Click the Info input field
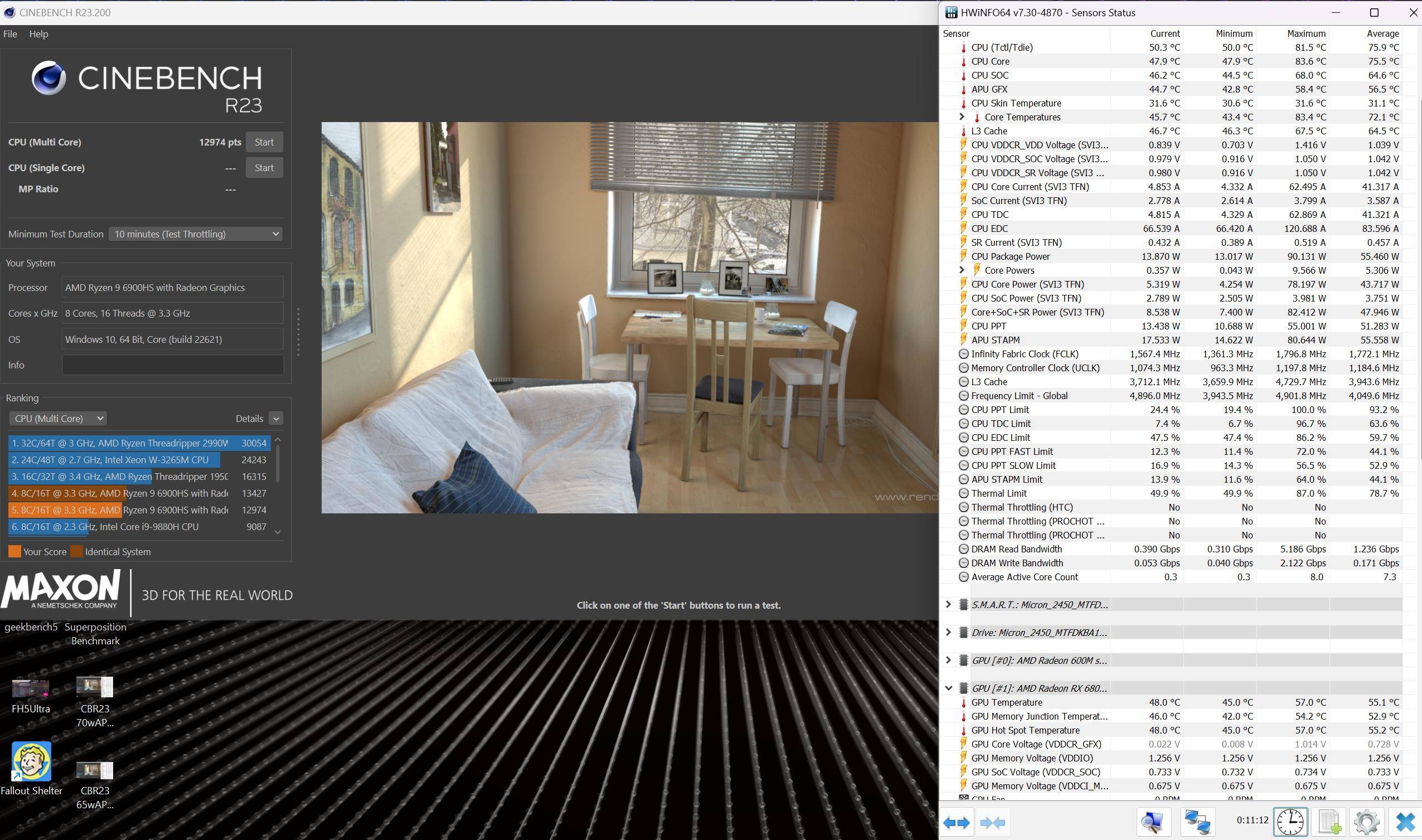This screenshot has height=840, width=1422. (172, 365)
